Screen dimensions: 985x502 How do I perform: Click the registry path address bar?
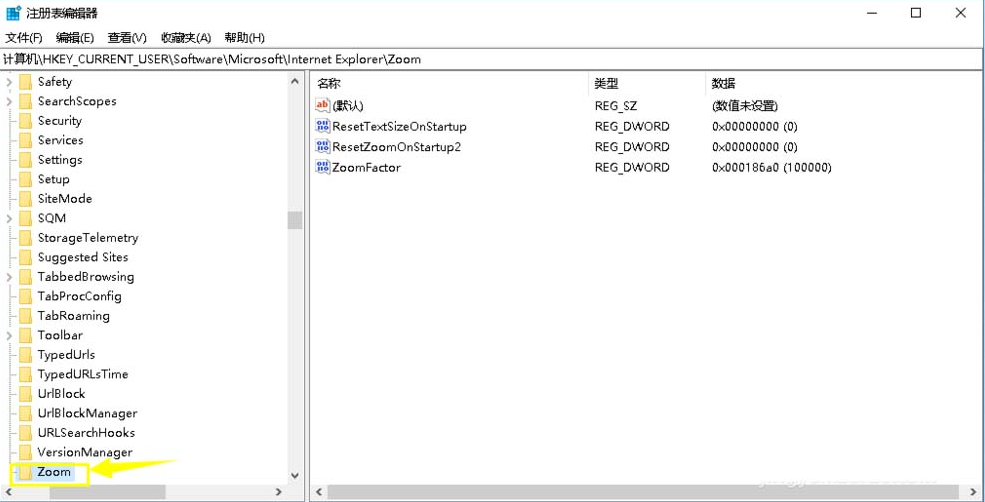point(492,60)
